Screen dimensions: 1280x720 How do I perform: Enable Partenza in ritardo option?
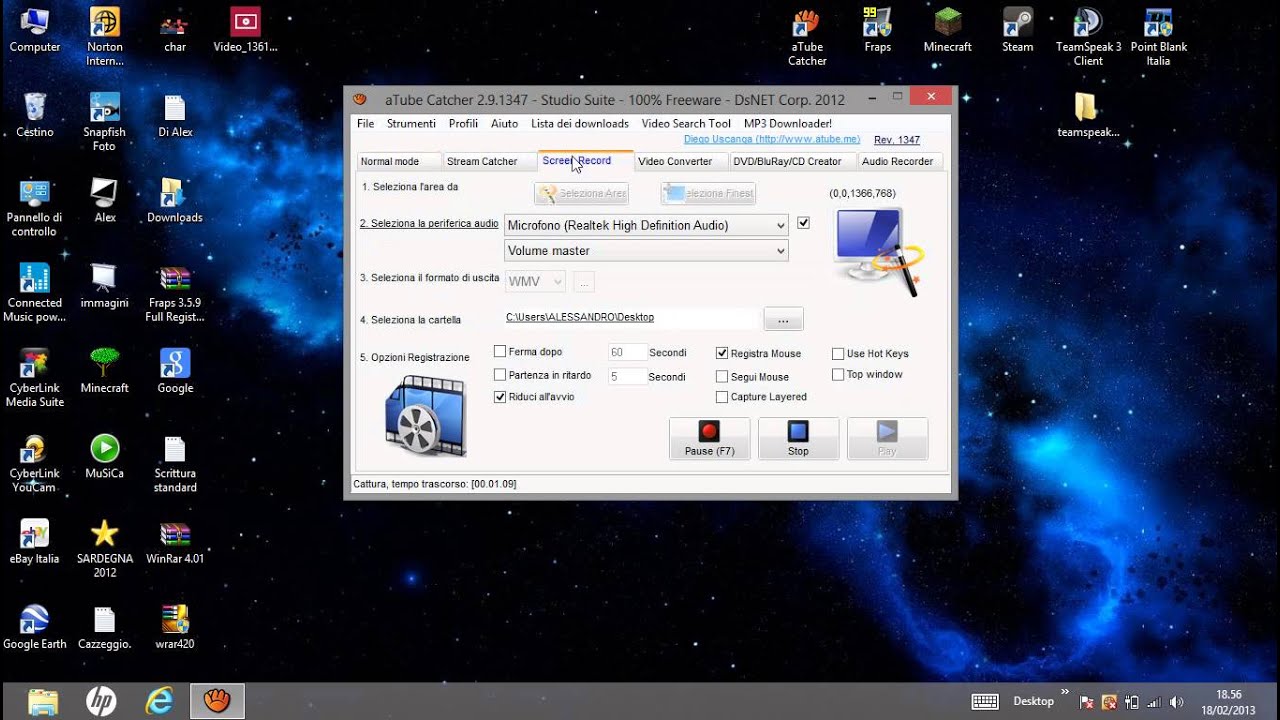point(500,375)
